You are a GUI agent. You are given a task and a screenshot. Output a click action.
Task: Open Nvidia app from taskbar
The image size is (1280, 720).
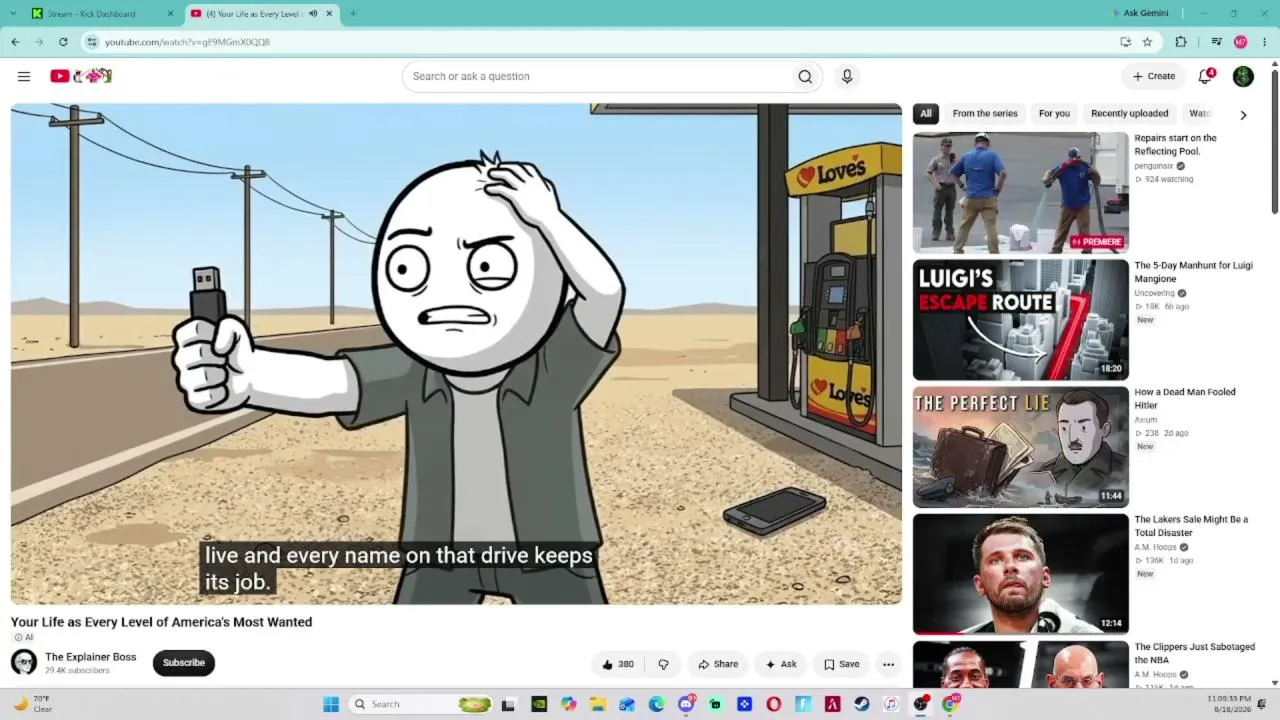pyautogui.click(x=539, y=704)
